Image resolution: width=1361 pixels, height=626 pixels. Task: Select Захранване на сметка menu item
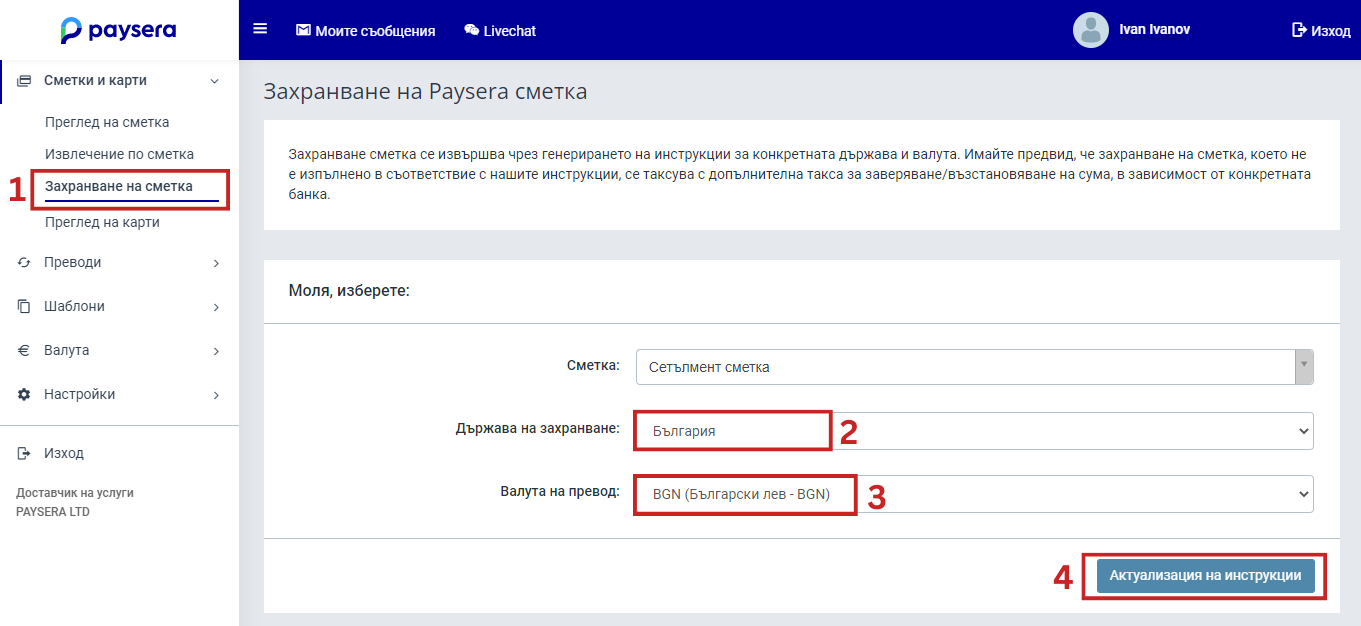pos(119,187)
